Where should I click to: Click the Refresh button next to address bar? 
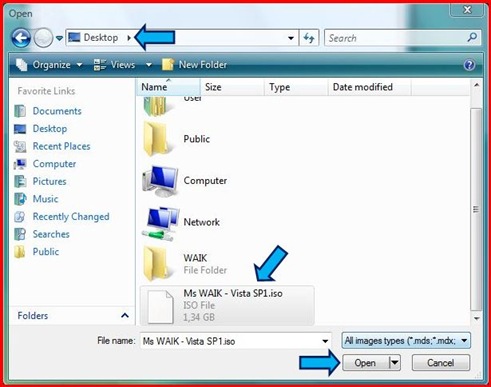[x=309, y=38]
